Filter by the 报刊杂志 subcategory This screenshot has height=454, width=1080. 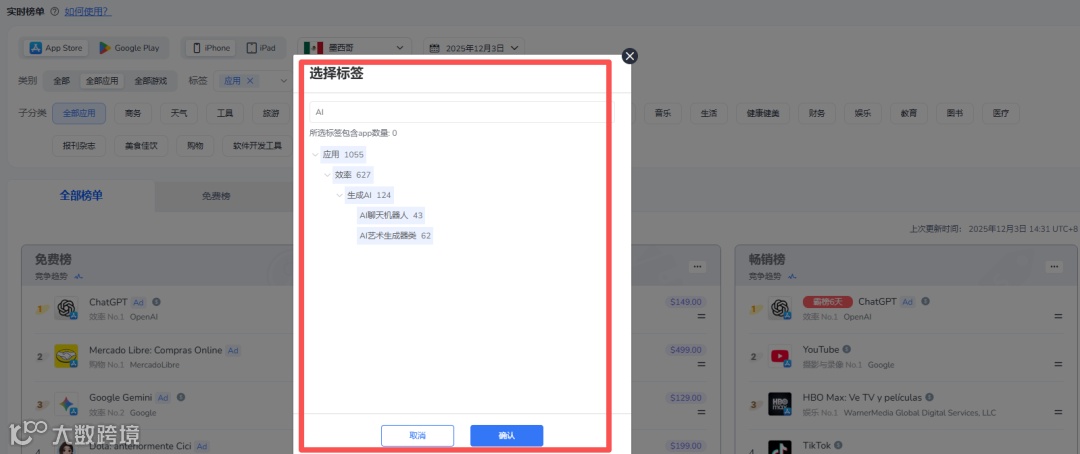(79, 146)
